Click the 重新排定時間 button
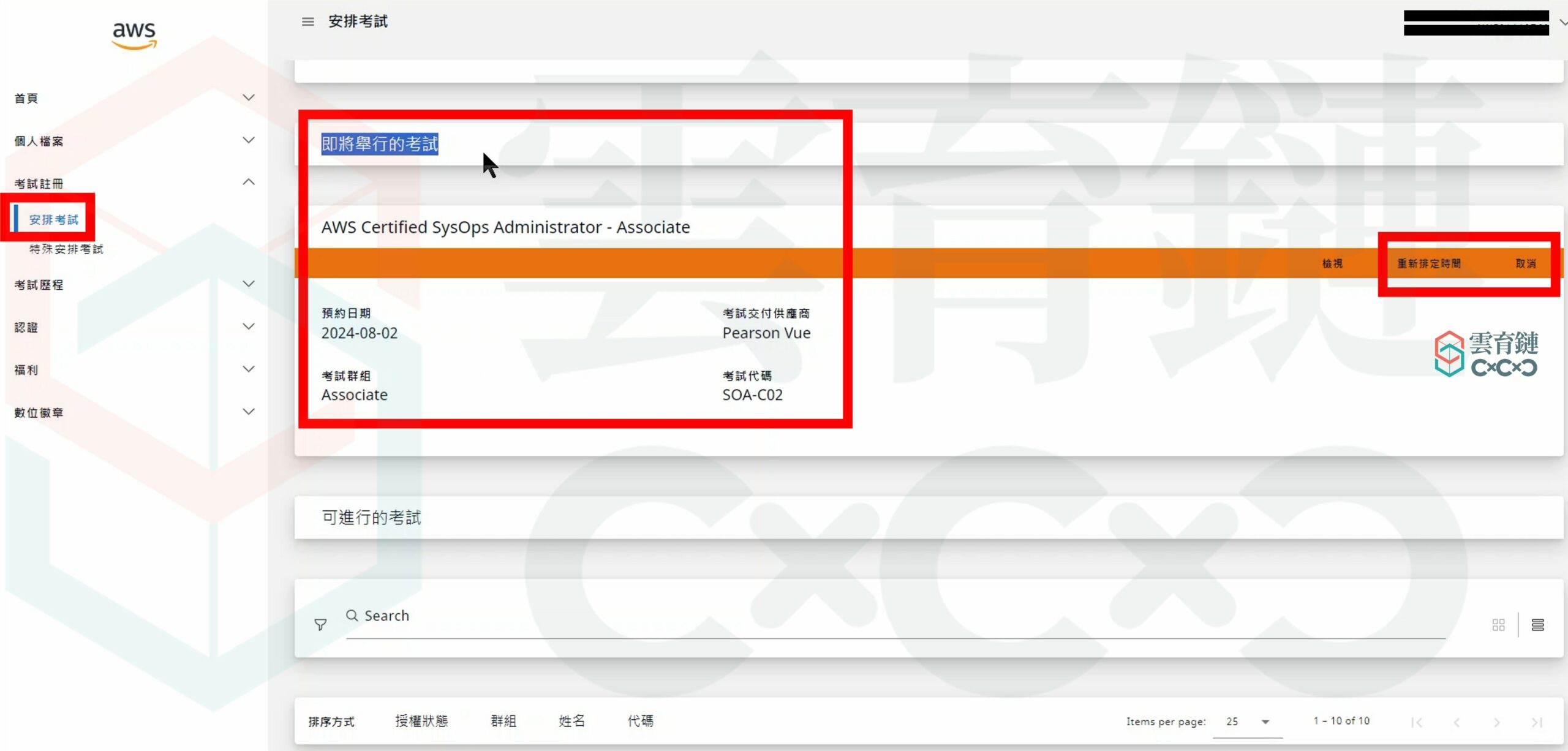Image resolution: width=1568 pixels, height=751 pixels. click(1429, 263)
